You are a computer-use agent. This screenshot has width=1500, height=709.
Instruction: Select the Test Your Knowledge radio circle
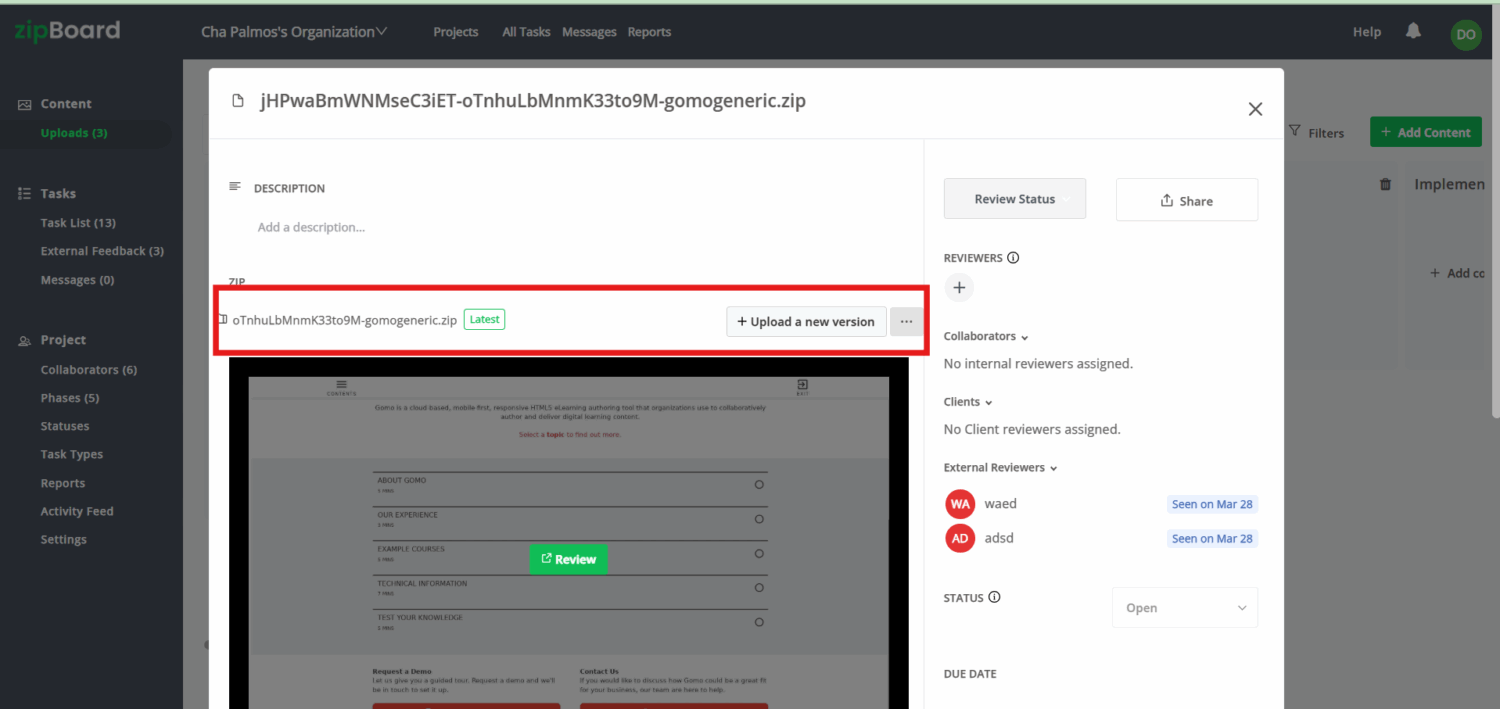point(759,622)
